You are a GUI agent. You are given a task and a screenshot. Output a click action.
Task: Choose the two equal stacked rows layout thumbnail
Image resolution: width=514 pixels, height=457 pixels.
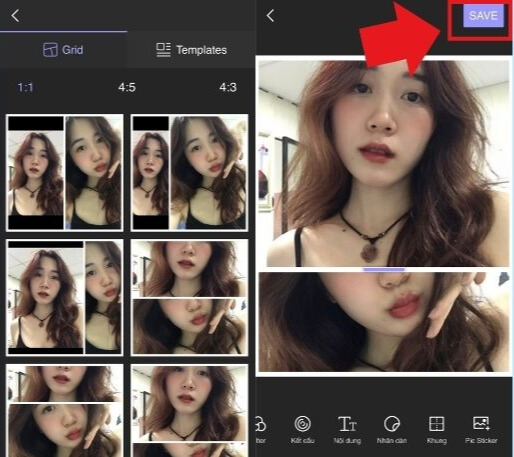[x=189, y=297]
